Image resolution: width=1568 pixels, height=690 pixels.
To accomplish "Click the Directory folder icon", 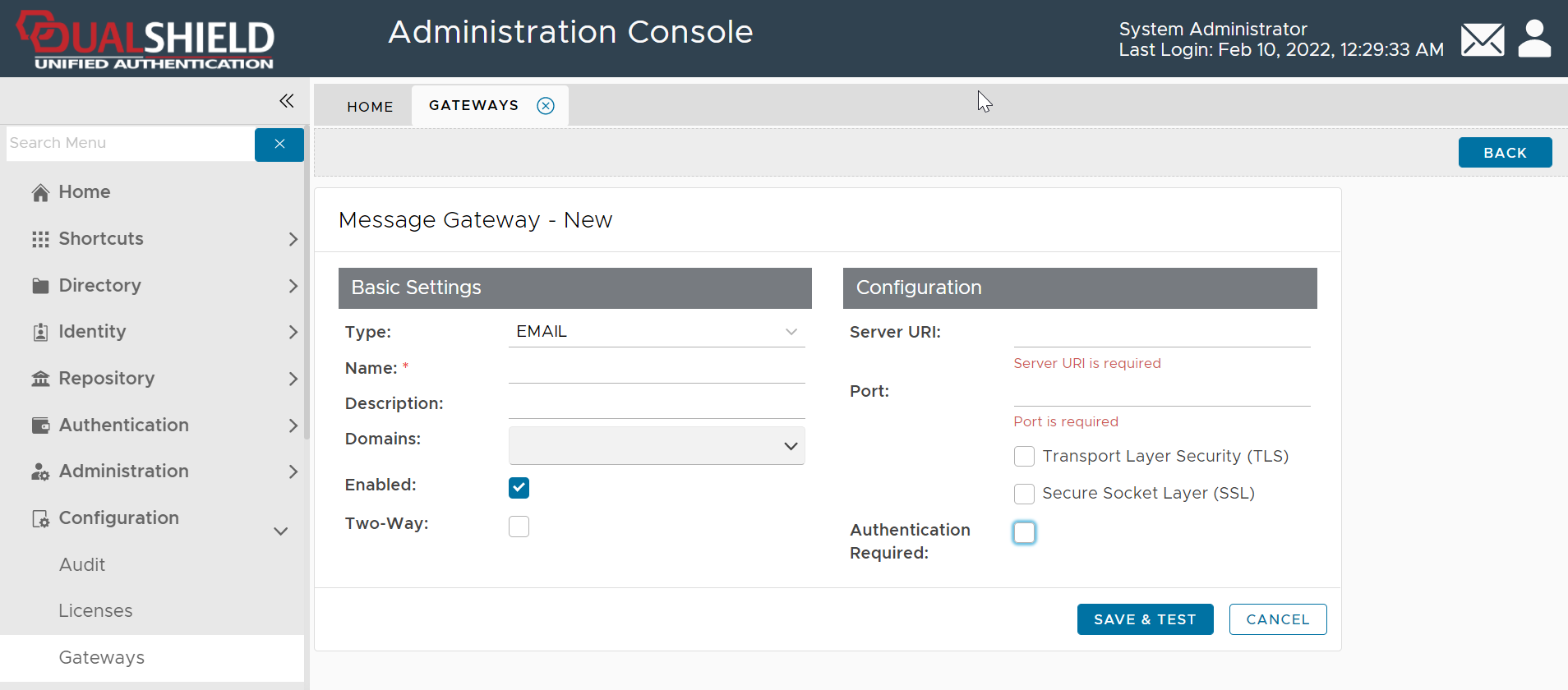I will click(x=40, y=286).
